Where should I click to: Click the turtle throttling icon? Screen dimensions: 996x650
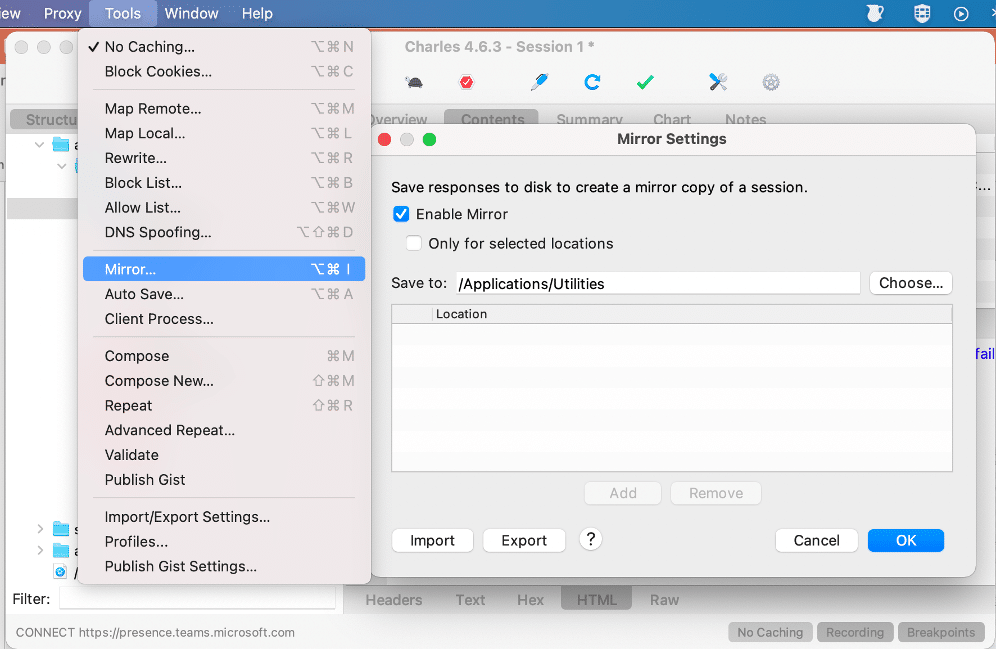[x=414, y=83]
